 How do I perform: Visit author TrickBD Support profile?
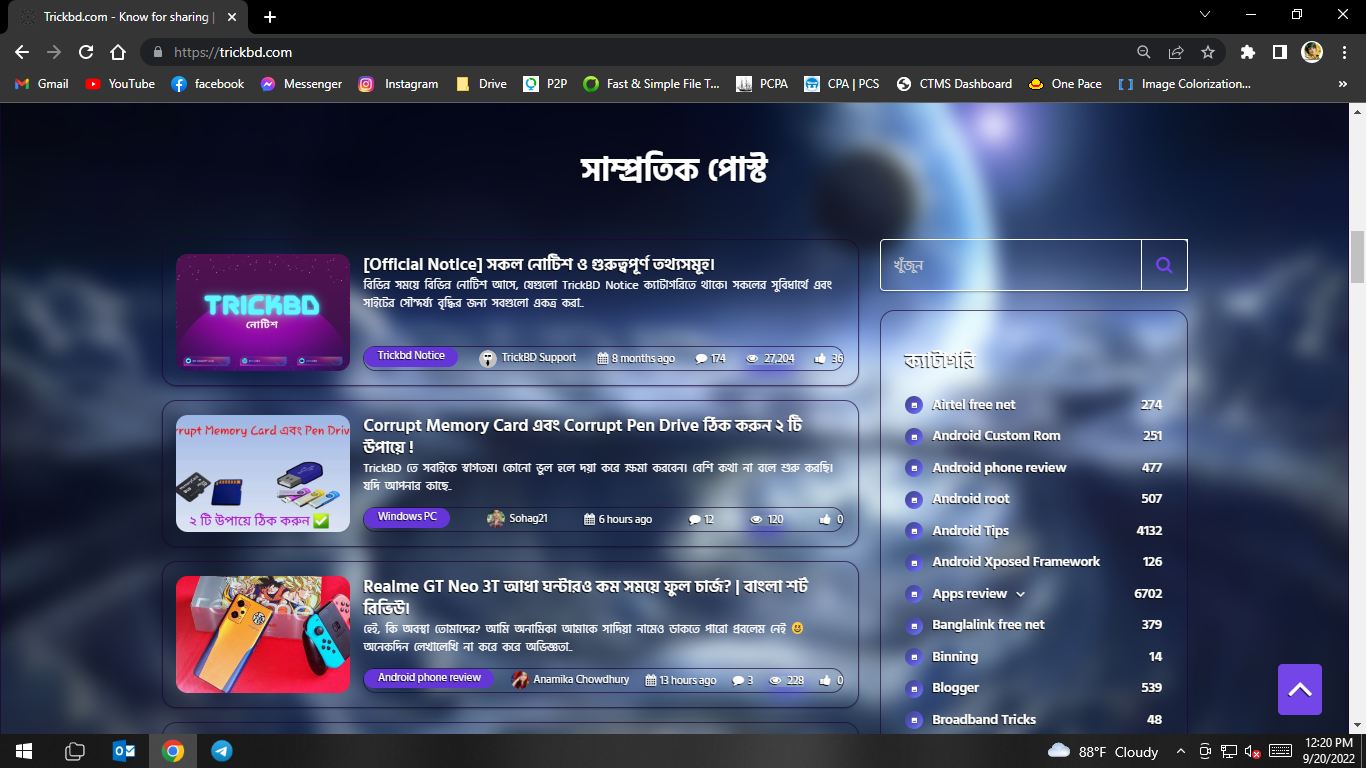(528, 358)
